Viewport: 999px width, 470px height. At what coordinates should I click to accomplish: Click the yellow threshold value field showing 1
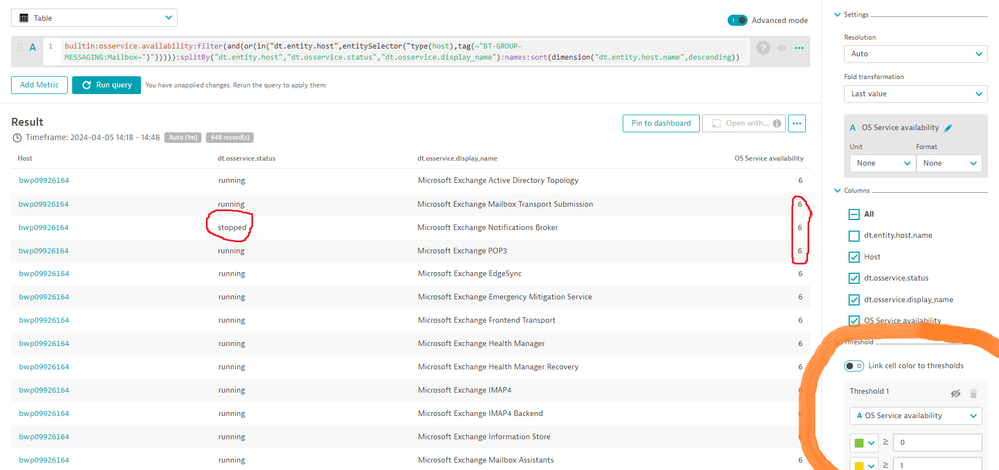[x=937, y=465]
